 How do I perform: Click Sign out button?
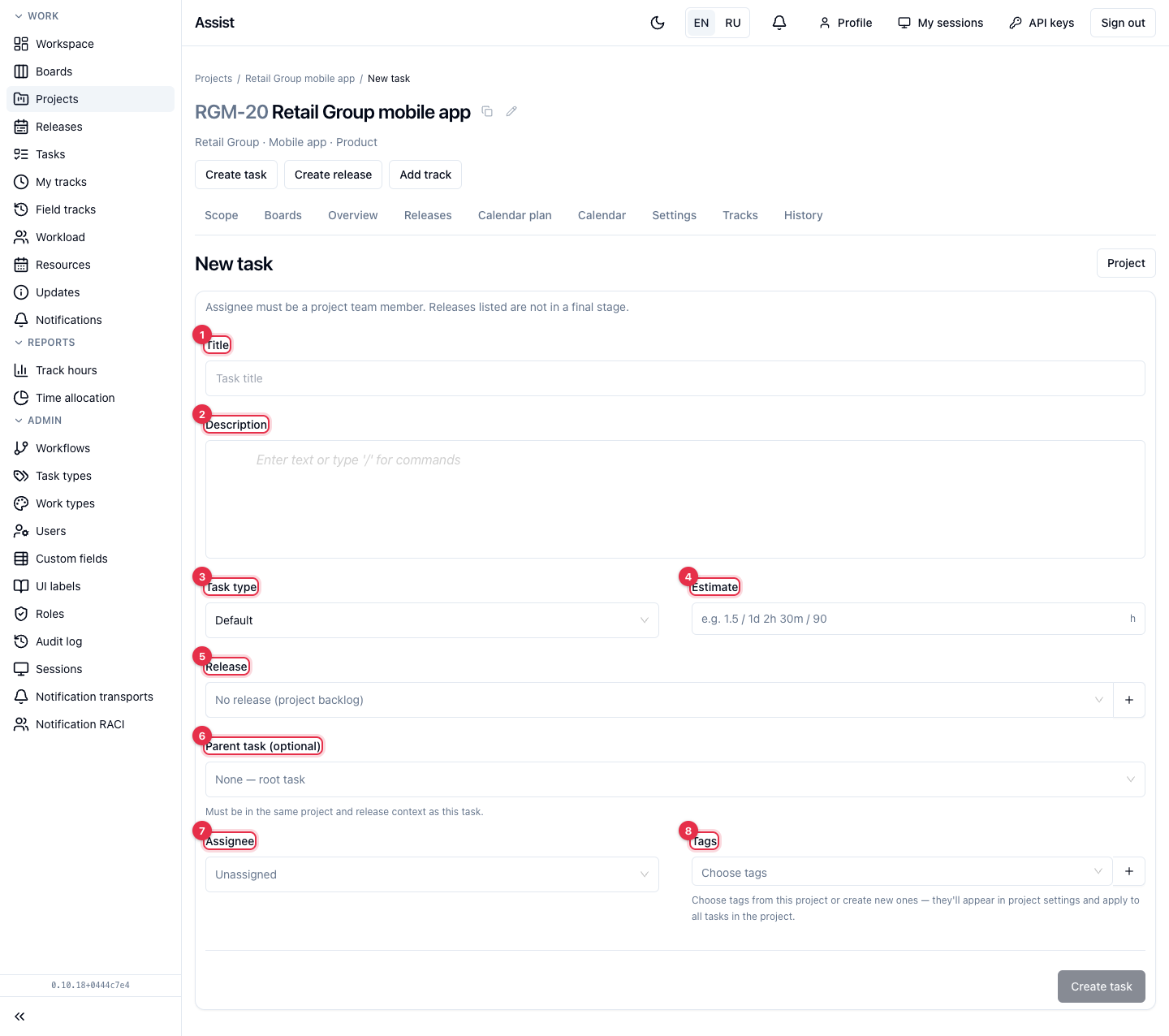(x=1123, y=23)
